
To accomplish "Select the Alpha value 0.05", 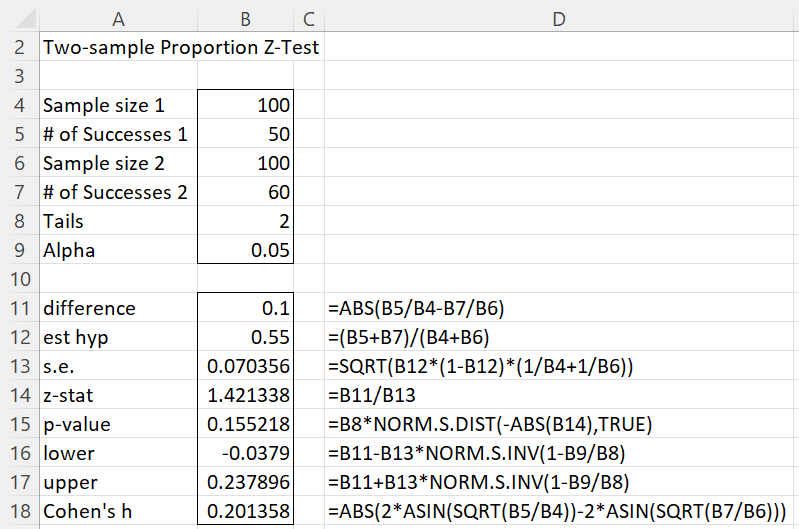I will 246,250.
